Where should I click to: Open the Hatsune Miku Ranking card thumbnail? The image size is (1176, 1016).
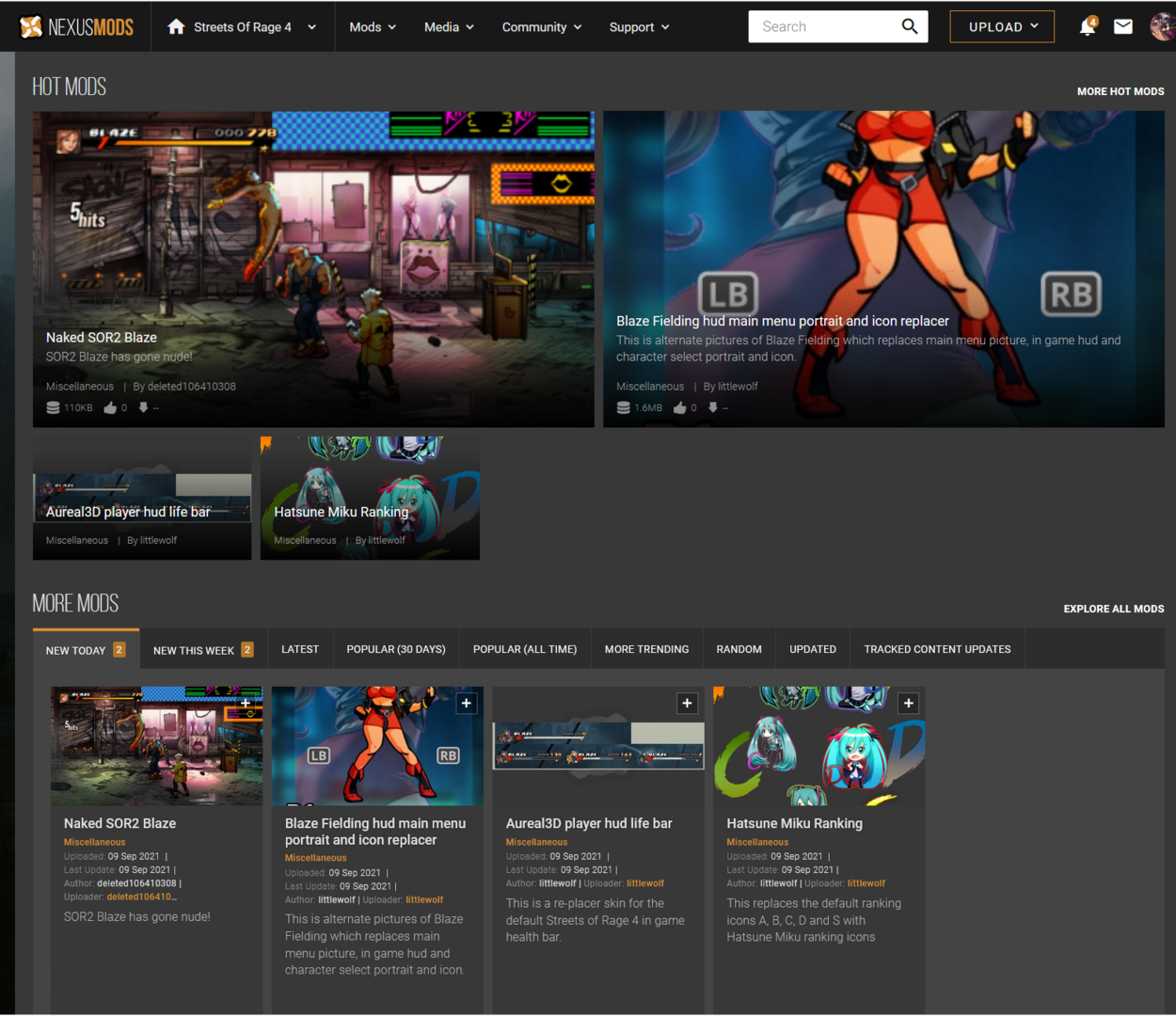[819, 745]
